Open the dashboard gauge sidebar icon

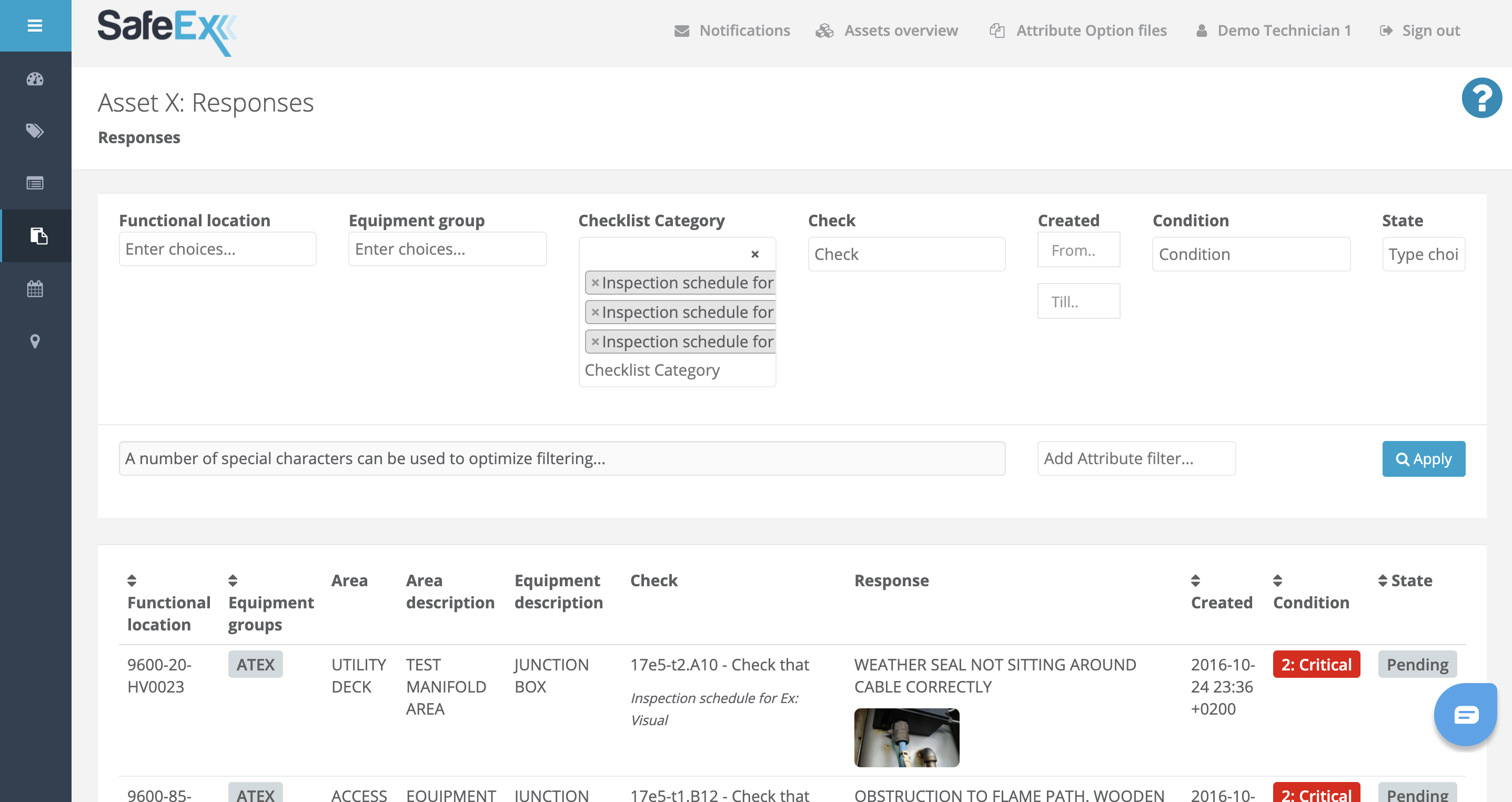[x=35, y=79]
